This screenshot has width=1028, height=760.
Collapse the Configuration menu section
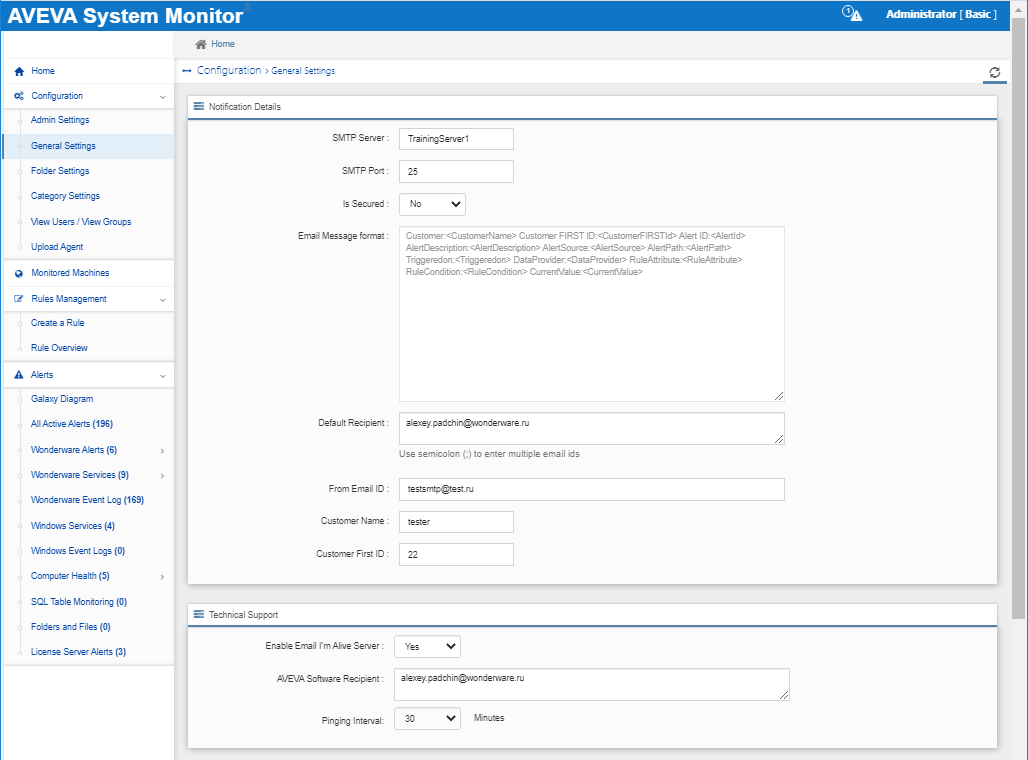click(163, 97)
